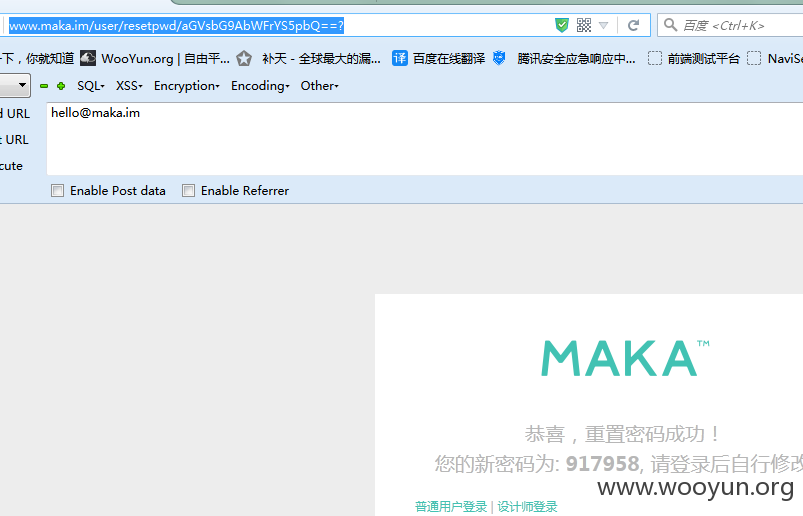Expand the address bar history dropdown arrow
803x516 pixels.
click(603, 25)
